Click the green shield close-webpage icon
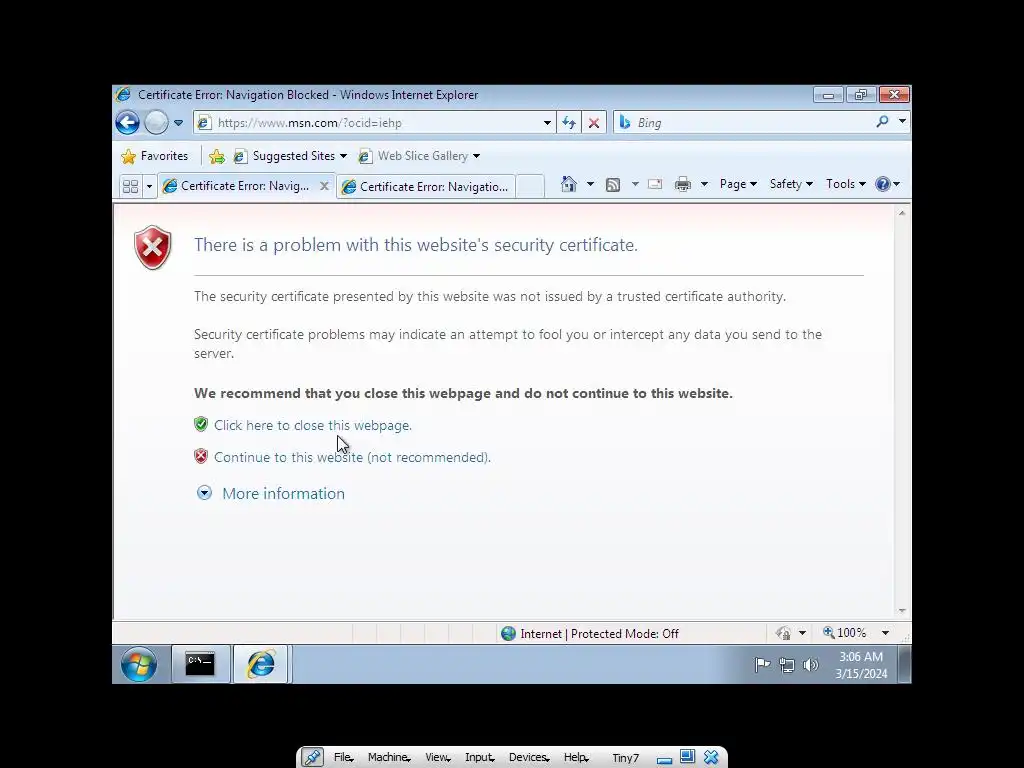 pyautogui.click(x=201, y=424)
